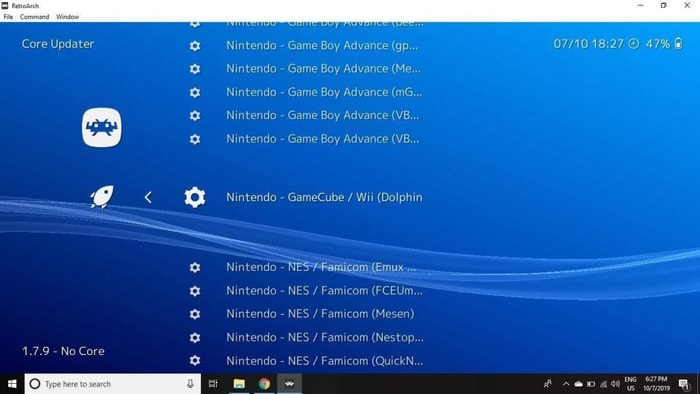The width and height of the screenshot is (700, 394).
Task: Open the People icon in the taskbar
Action: click(x=548, y=384)
